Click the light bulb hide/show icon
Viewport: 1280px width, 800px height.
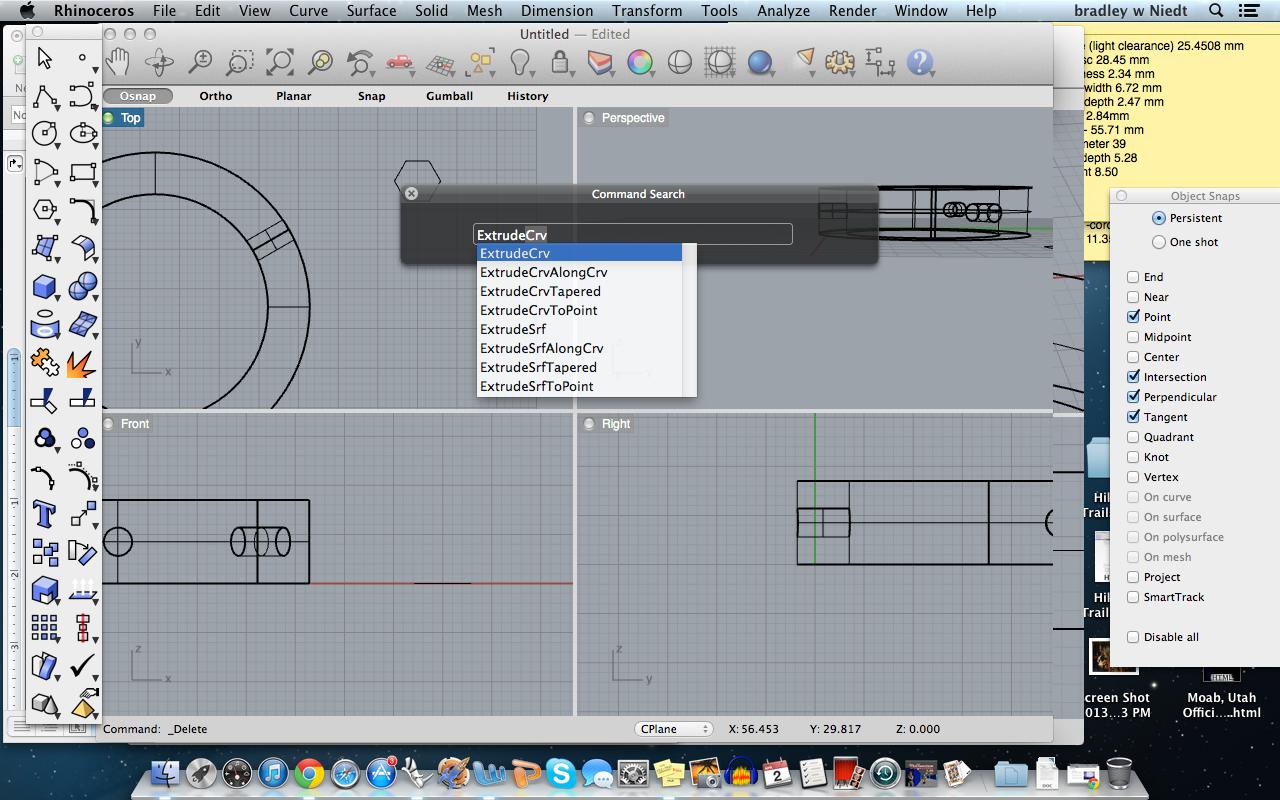click(x=520, y=62)
